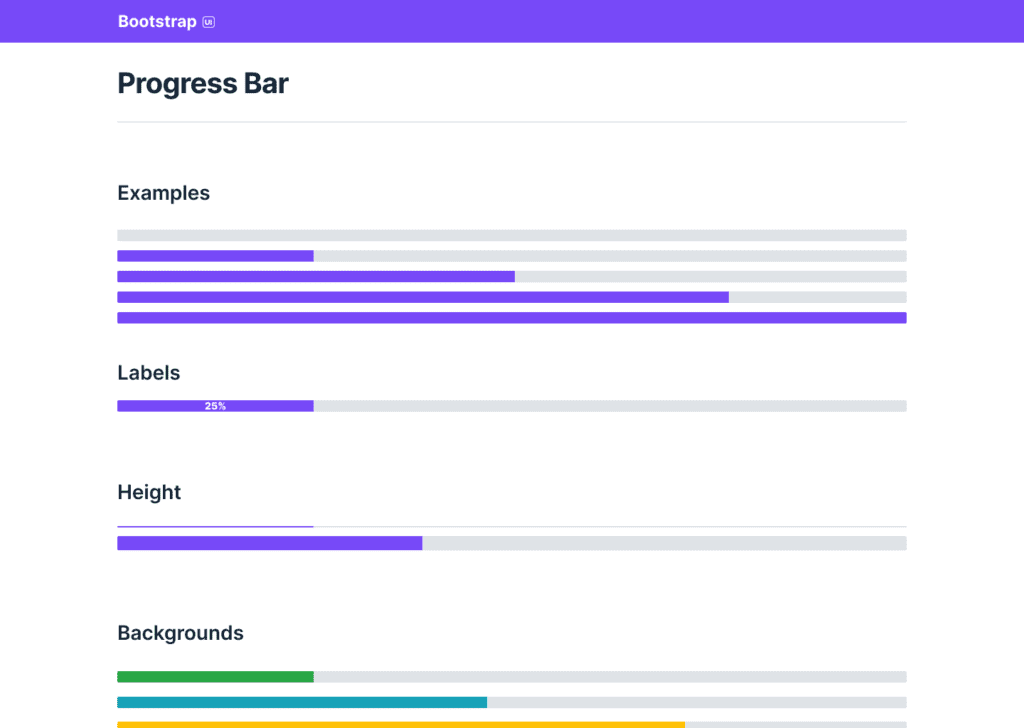Click the thicker purple bar under Height

[x=270, y=543]
